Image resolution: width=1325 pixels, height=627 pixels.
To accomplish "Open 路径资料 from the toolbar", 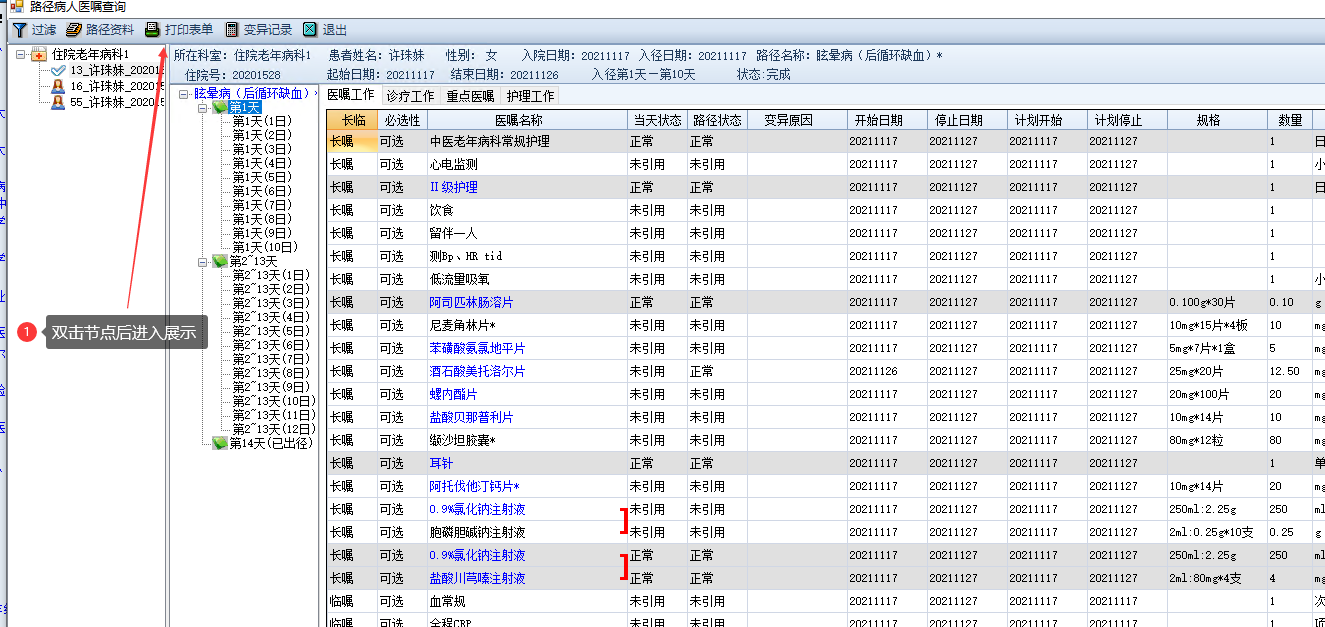I will pos(100,30).
